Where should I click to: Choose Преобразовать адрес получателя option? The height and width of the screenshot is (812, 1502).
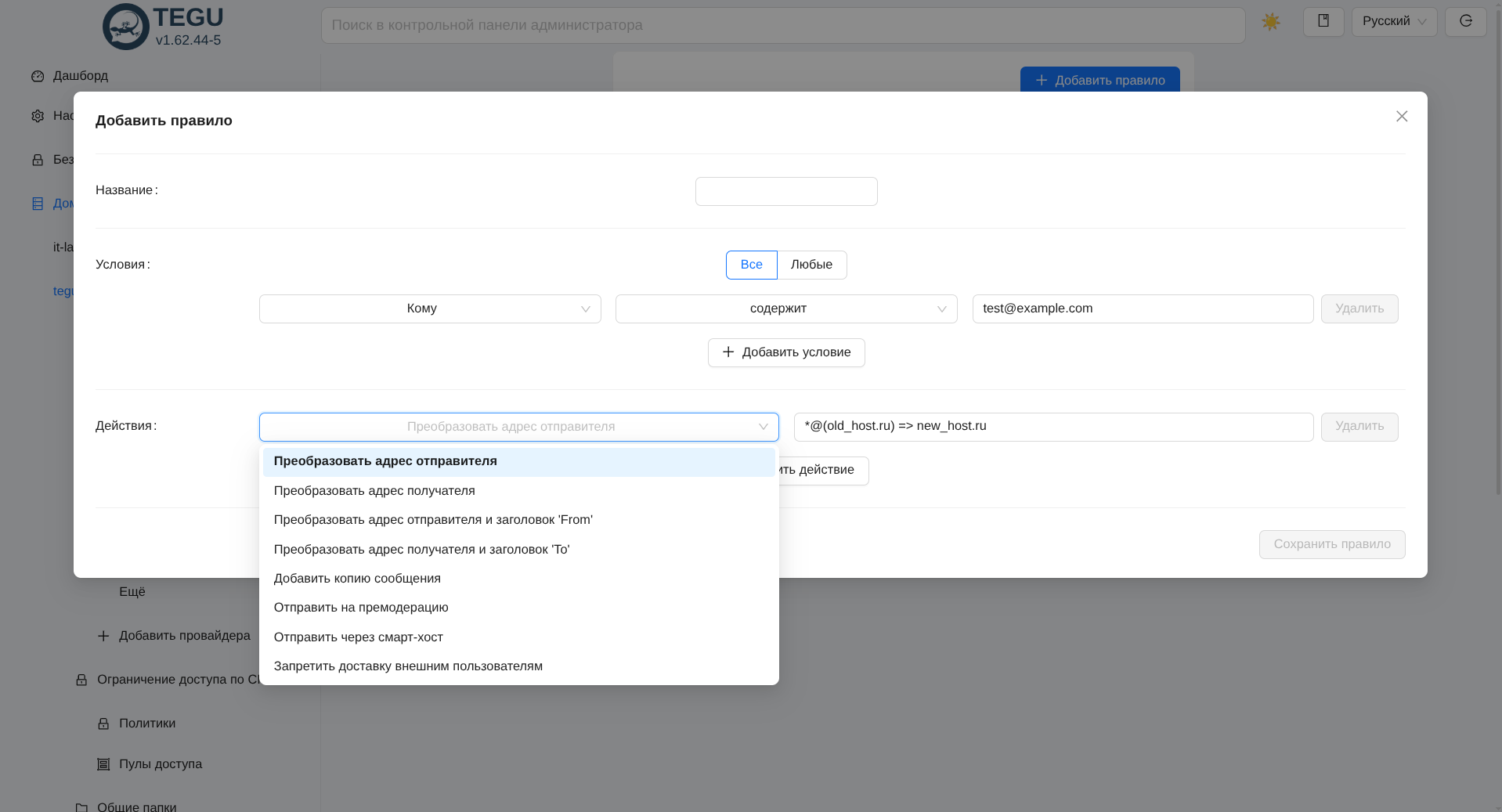[x=374, y=491]
